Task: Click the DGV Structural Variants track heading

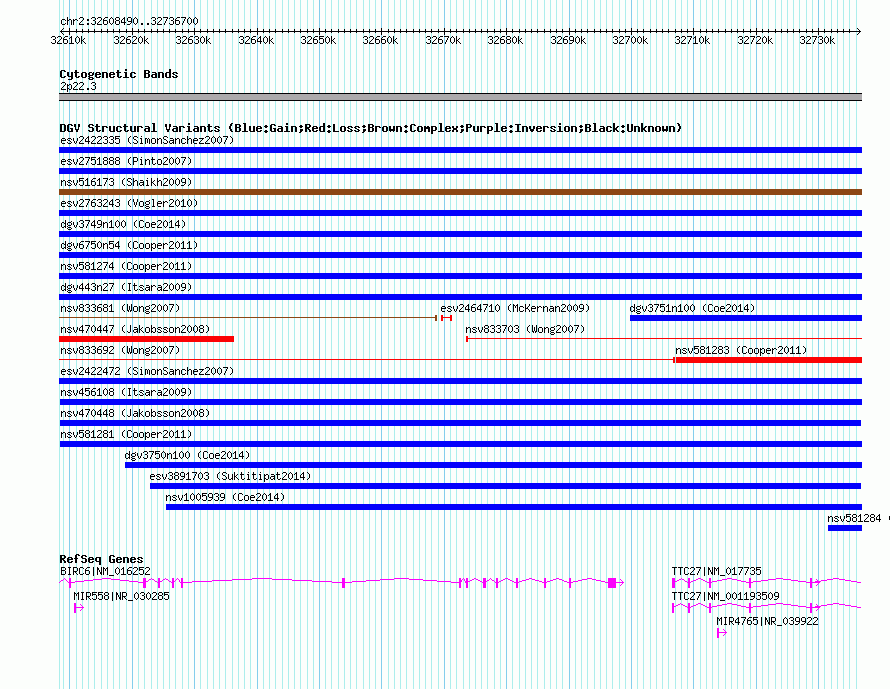Action: click(x=371, y=128)
